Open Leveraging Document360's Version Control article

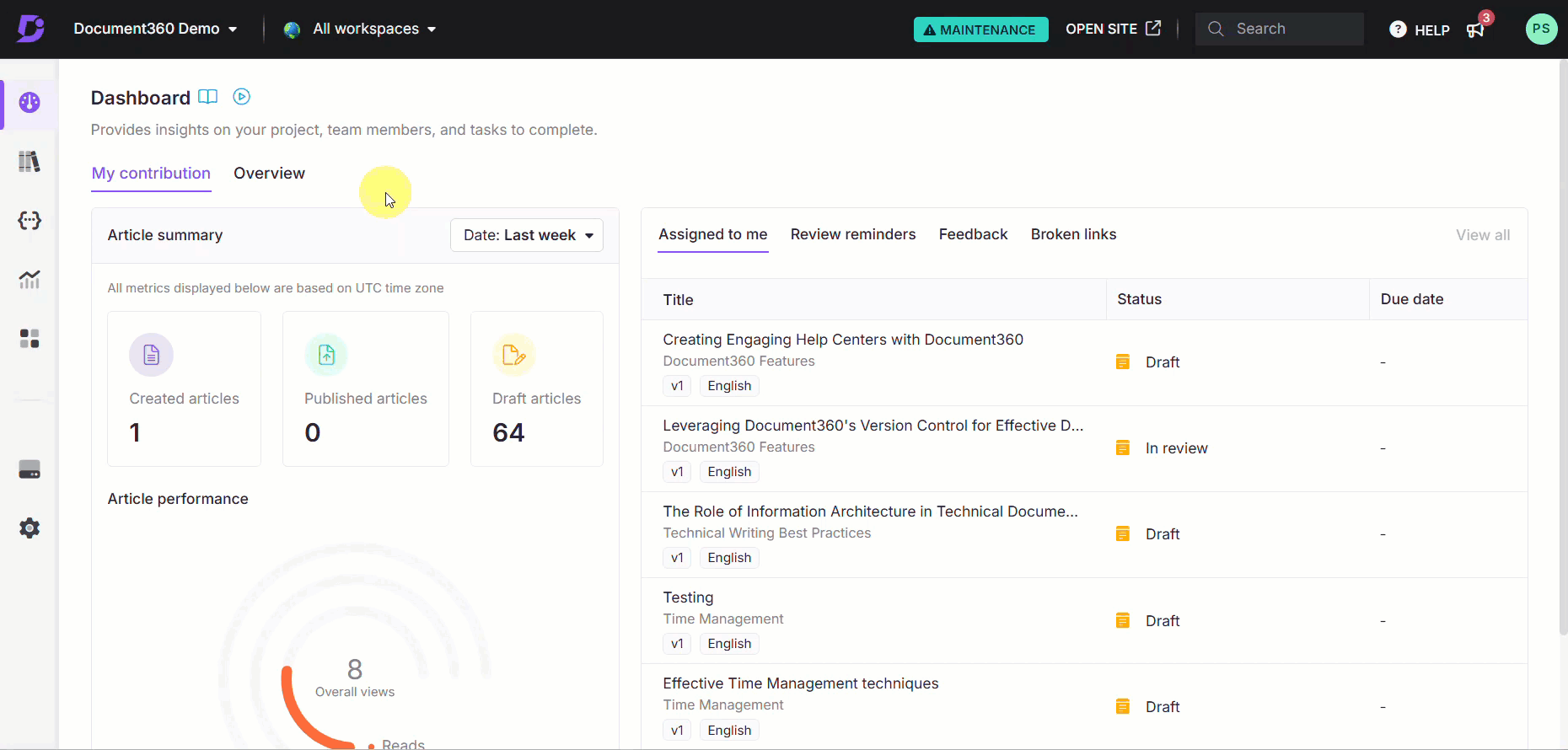(x=873, y=426)
